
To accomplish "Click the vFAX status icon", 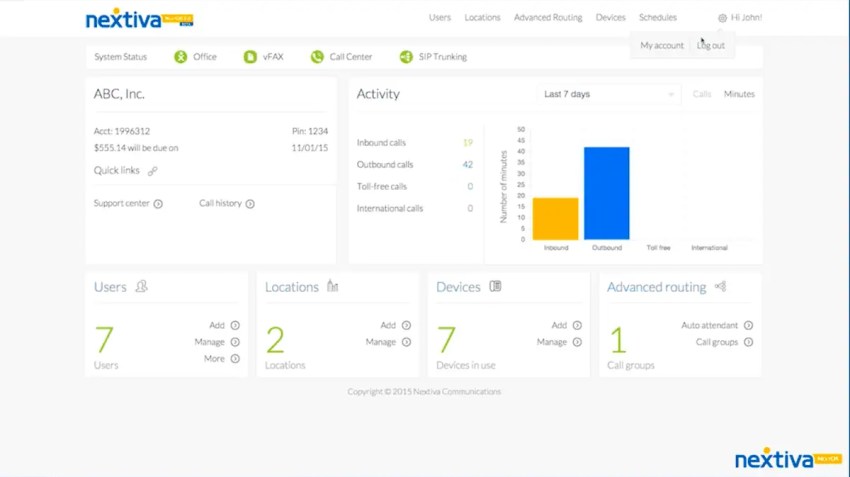I will 250,56.
